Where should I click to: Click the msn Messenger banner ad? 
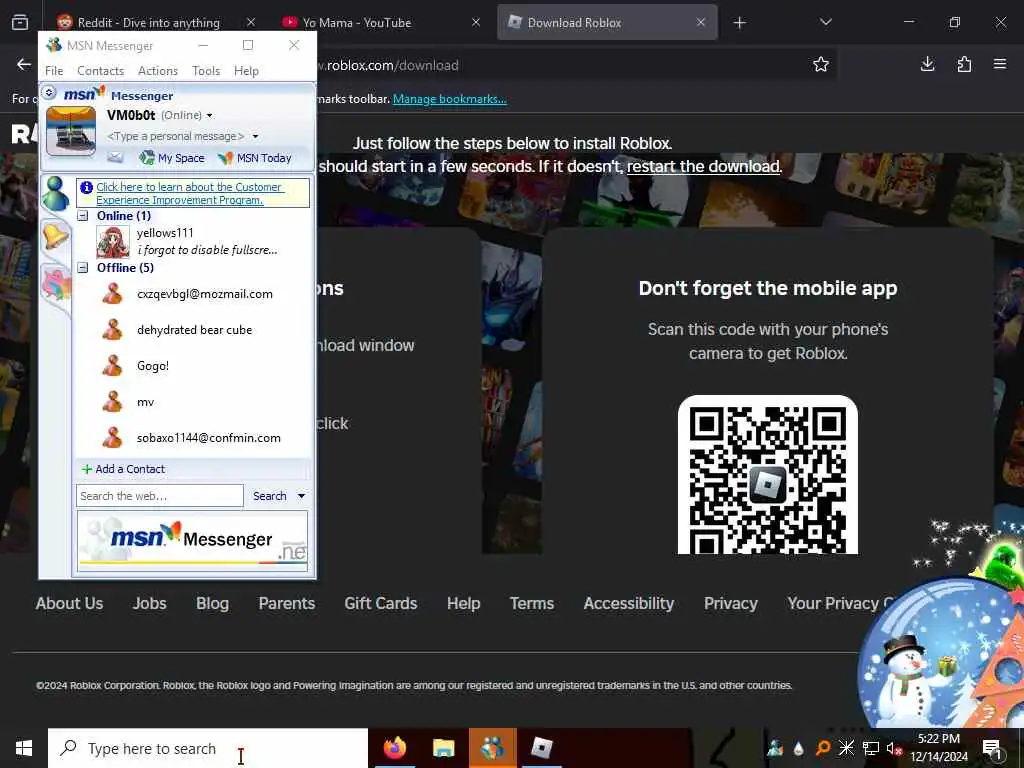(192, 541)
